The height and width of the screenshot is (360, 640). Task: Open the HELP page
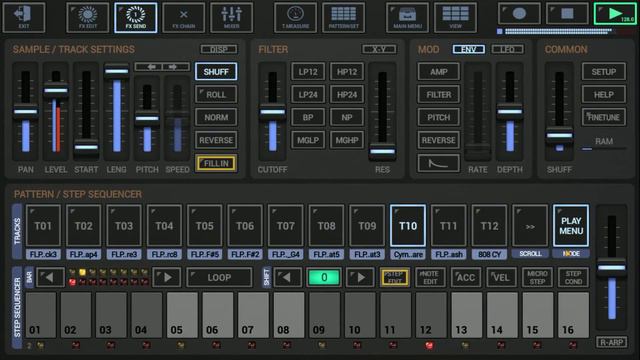coord(604,95)
